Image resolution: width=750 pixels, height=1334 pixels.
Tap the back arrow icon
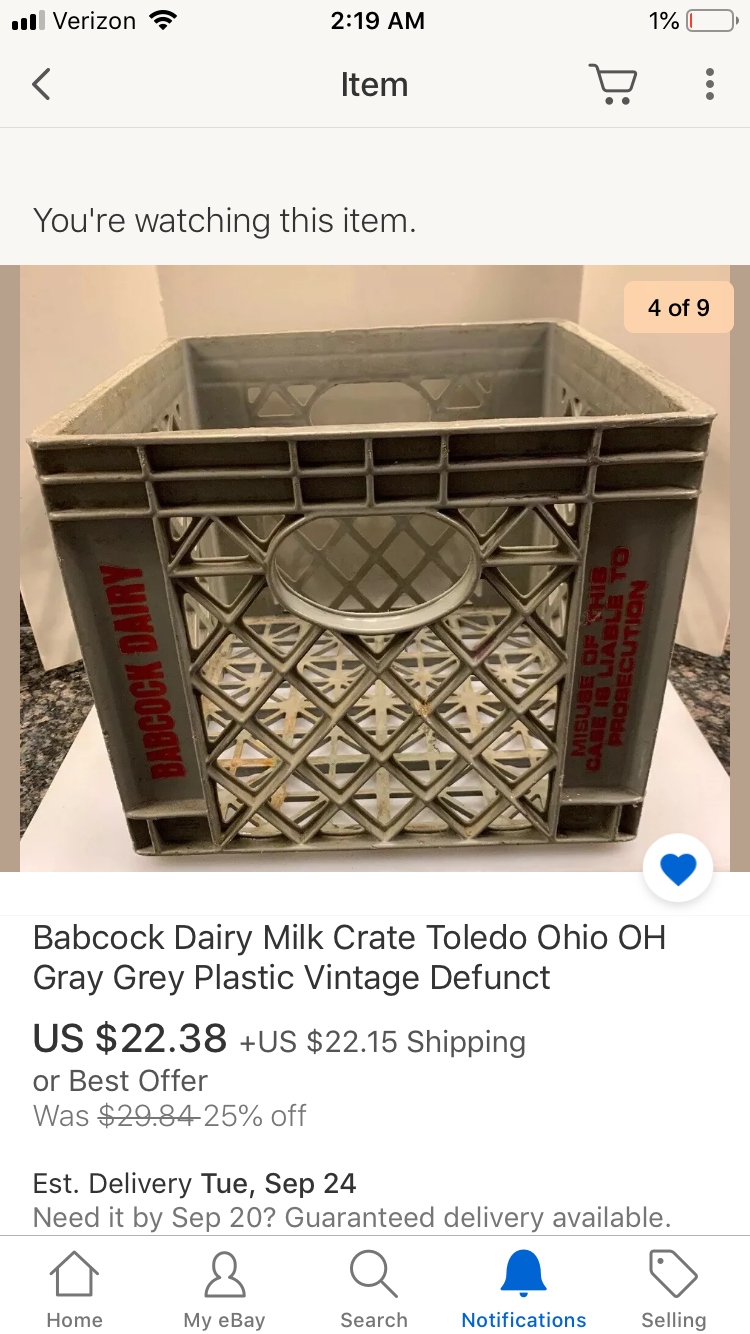click(41, 84)
